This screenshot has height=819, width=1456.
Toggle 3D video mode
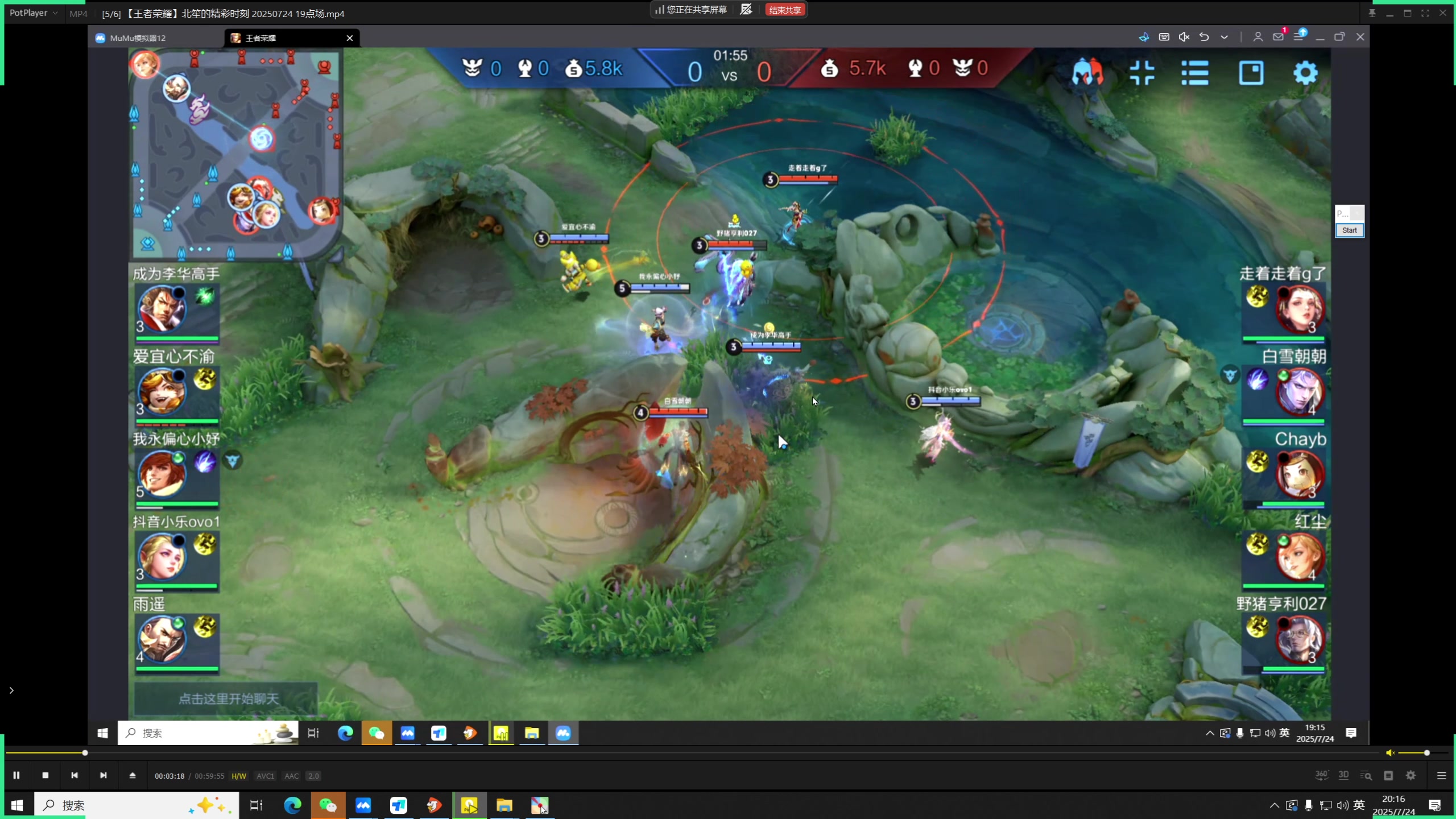[x=1343, y=775]
